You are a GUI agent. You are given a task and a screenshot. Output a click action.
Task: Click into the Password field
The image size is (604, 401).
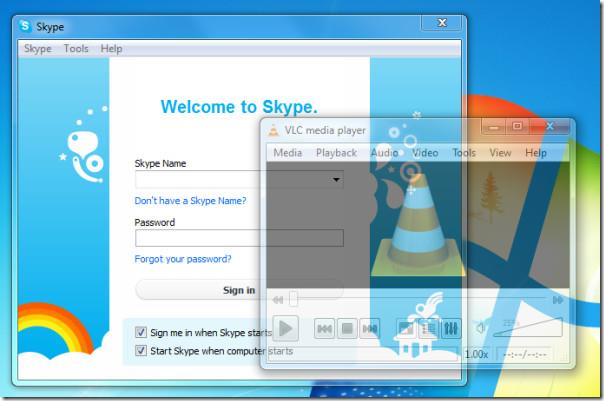(x=239, y=238)
